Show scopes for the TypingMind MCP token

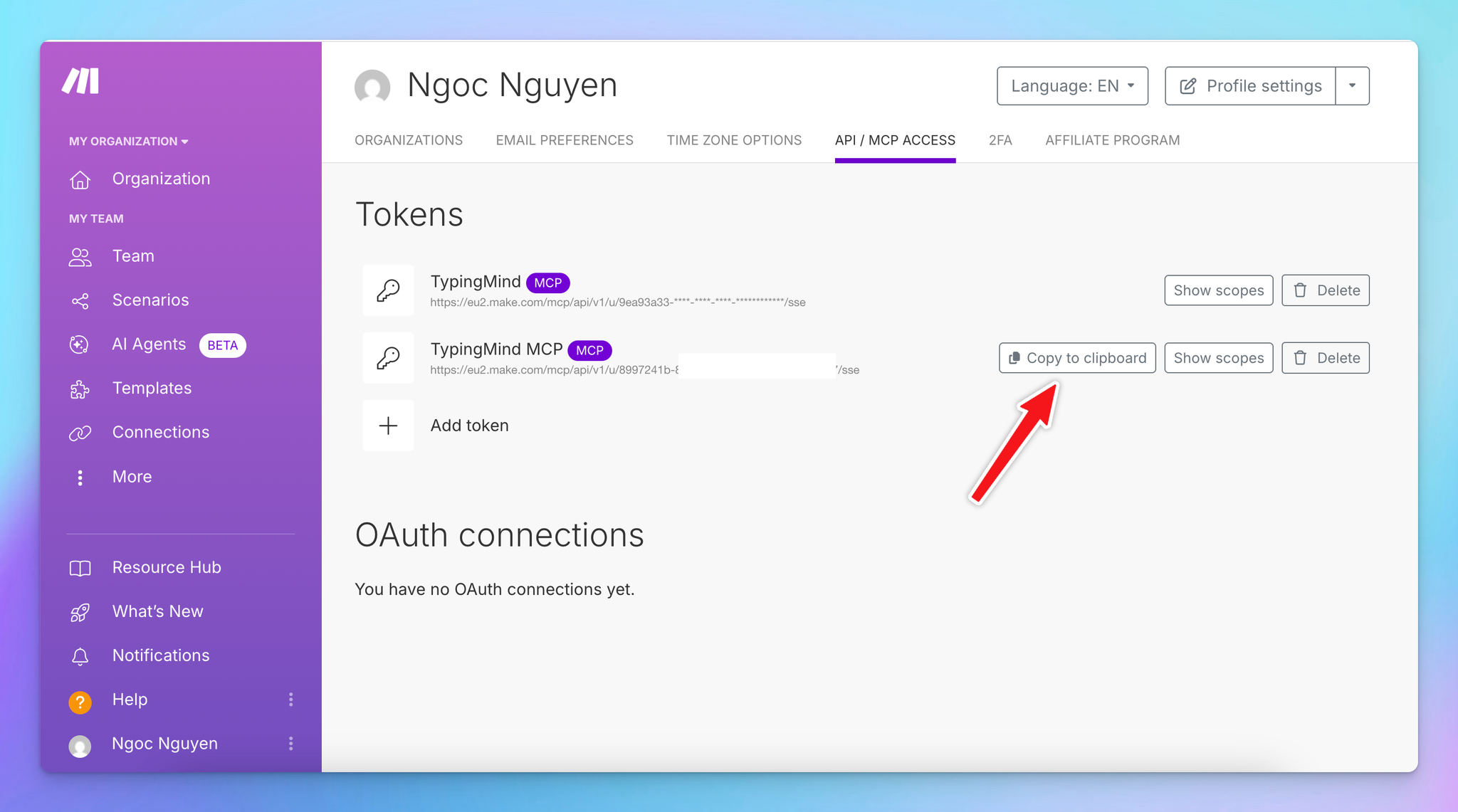coord(1218,358)
